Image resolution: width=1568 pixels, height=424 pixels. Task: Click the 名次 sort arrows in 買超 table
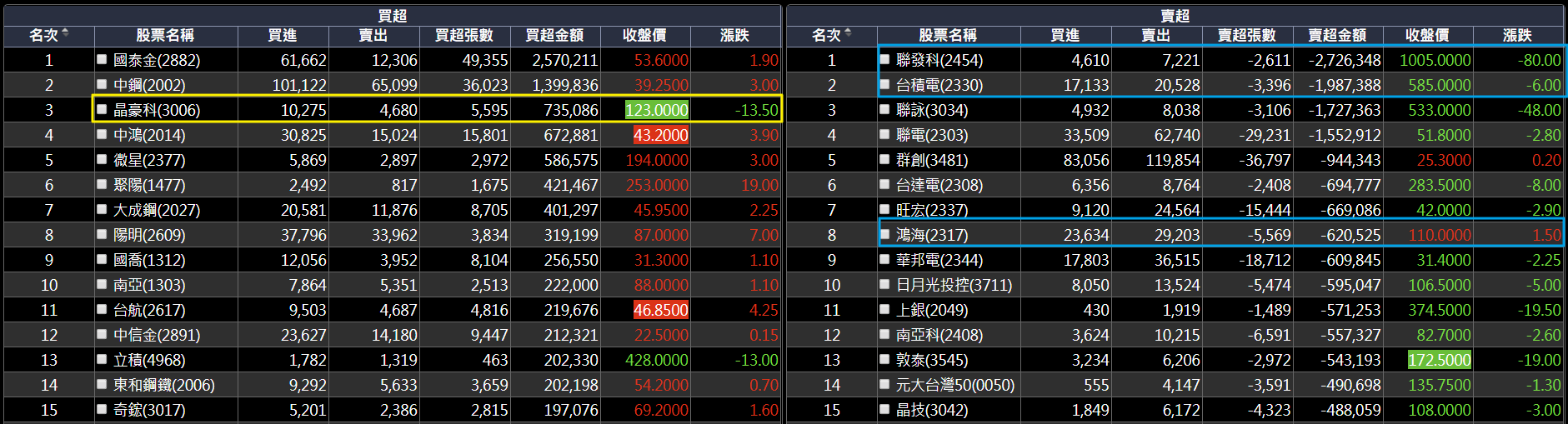click(x=65, y=33)
